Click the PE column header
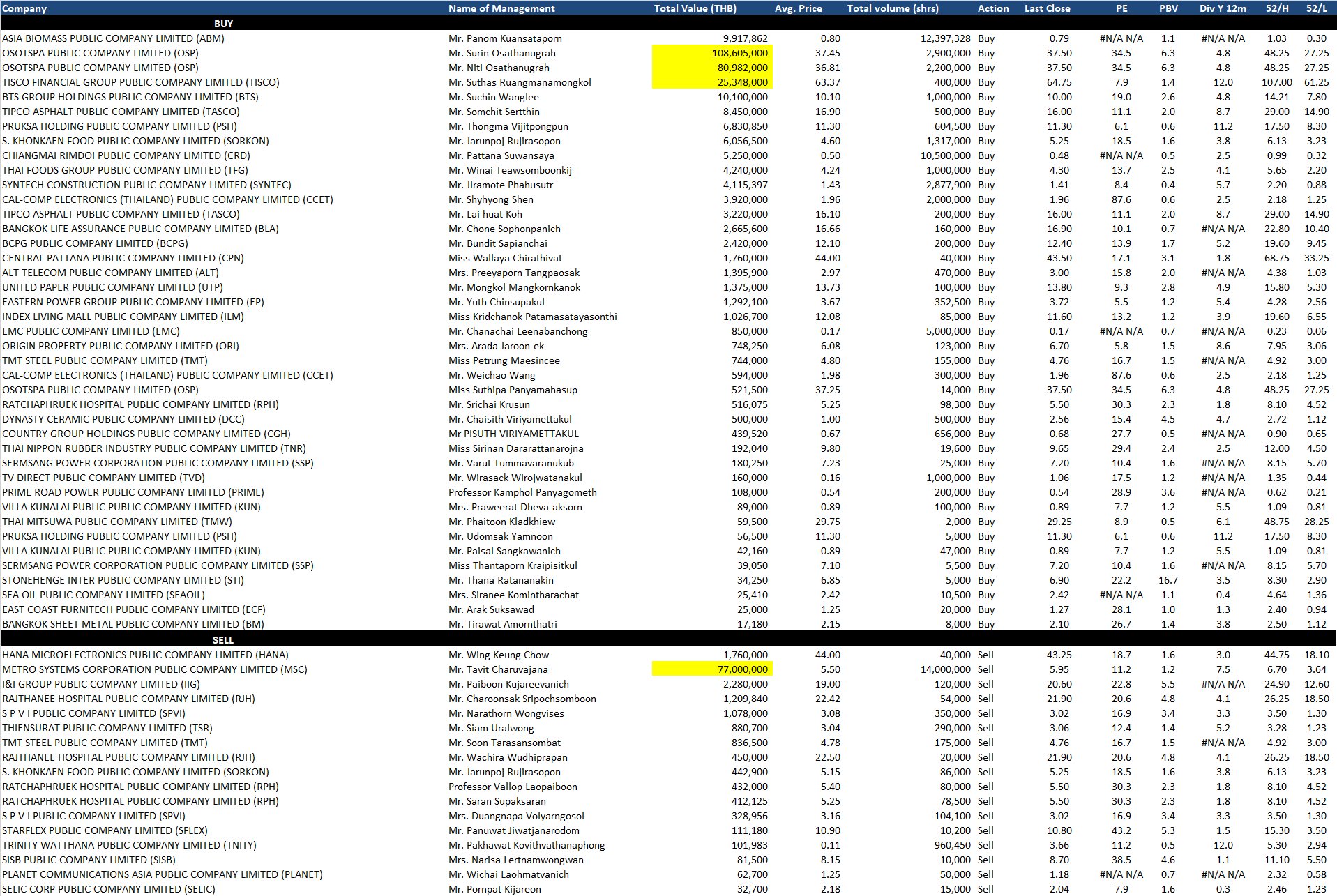This screenshot has width=1337, height=896. (1121, 8)
